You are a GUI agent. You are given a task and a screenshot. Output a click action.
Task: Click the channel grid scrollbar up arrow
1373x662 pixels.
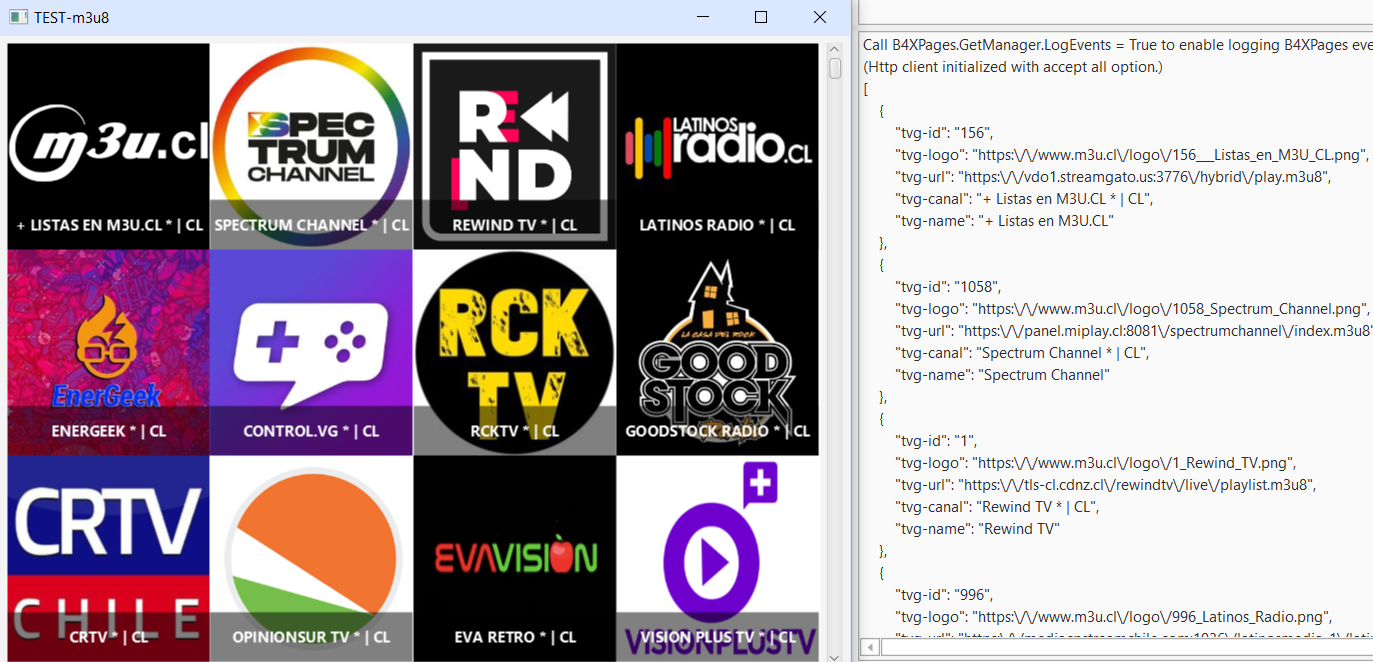[835, 48]
